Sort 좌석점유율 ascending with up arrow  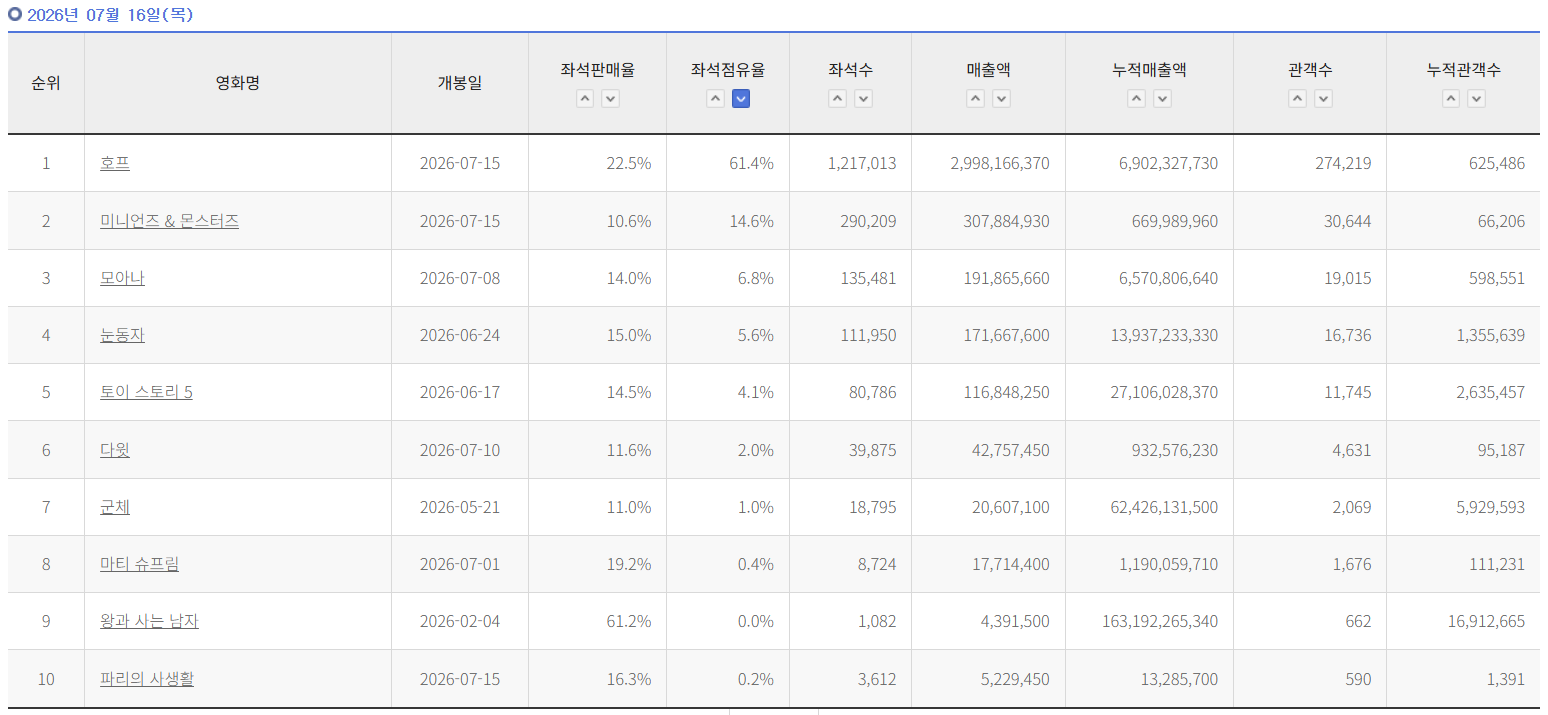[715, 98]
